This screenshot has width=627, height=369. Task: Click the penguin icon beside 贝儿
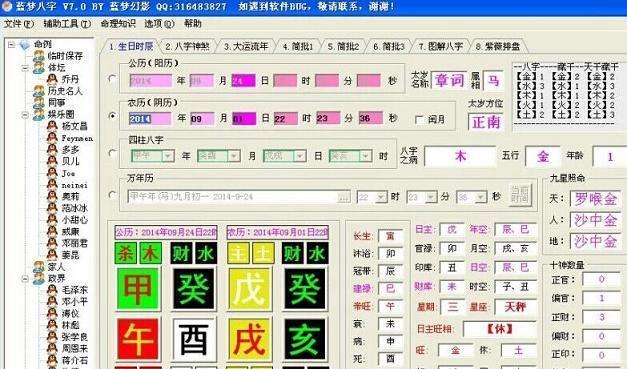point(52,161)
